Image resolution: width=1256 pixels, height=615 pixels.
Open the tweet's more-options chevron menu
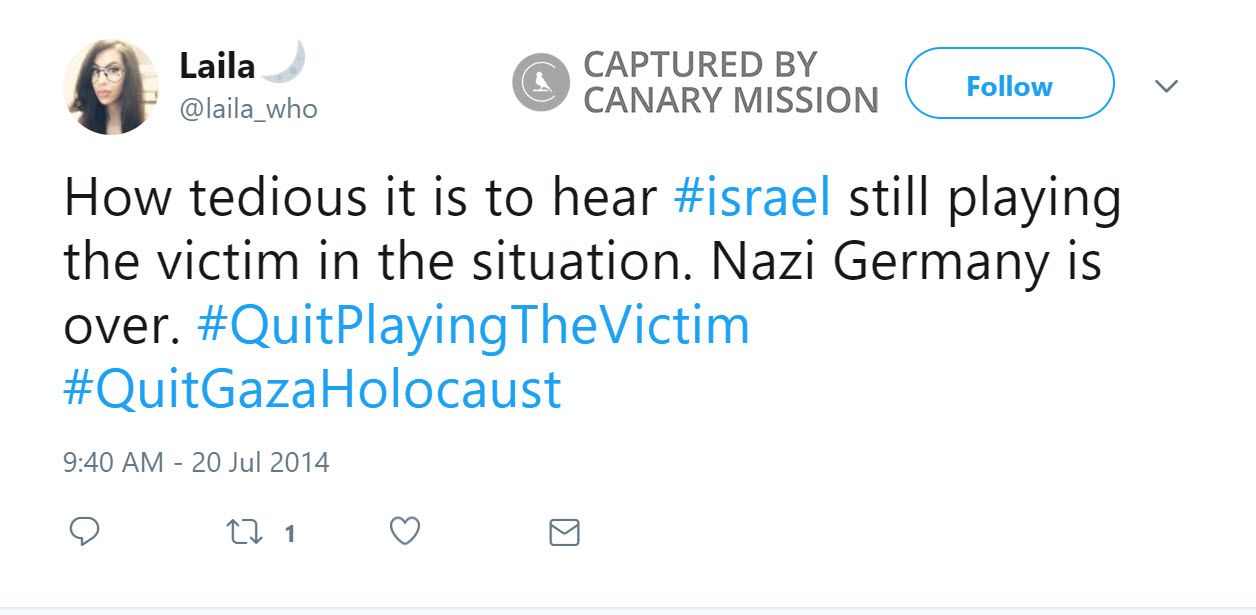(x=1166, y=86)
